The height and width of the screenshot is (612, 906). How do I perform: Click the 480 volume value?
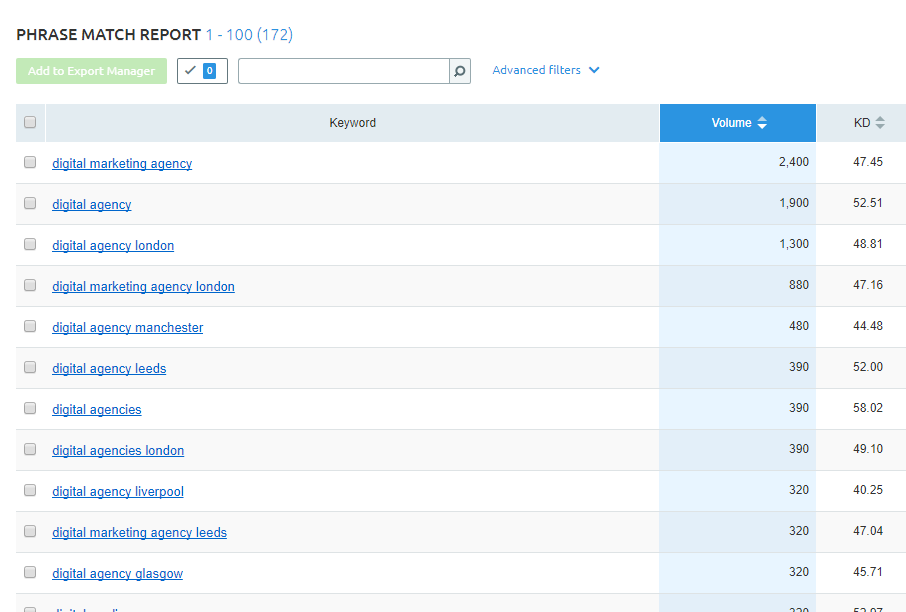(x=799, y=326)
